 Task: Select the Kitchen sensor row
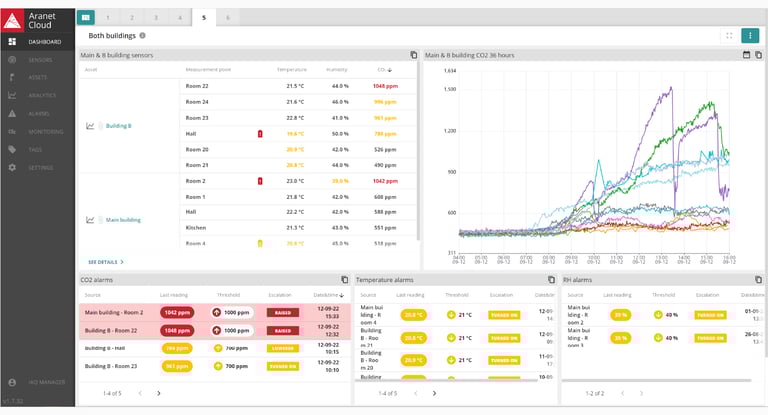pos(298,228)
